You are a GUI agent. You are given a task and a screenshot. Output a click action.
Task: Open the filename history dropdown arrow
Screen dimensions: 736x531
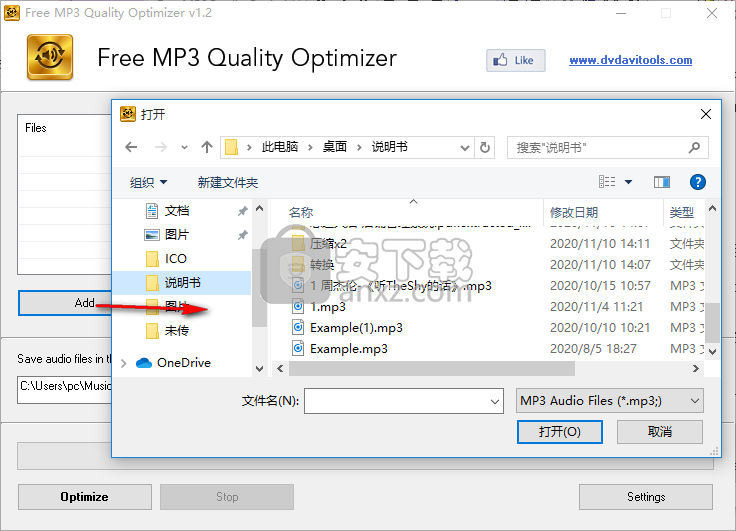pyautogui.click(x=494, y=401)
